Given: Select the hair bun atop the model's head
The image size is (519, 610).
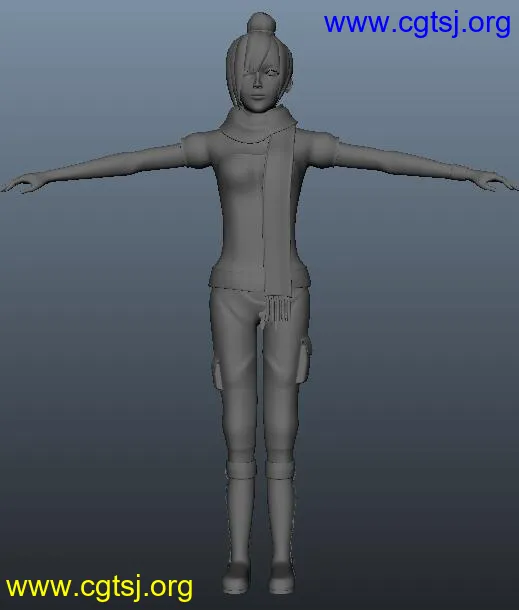Looking at the screenshot, I should pyautogui.click(x=261, y=23).
